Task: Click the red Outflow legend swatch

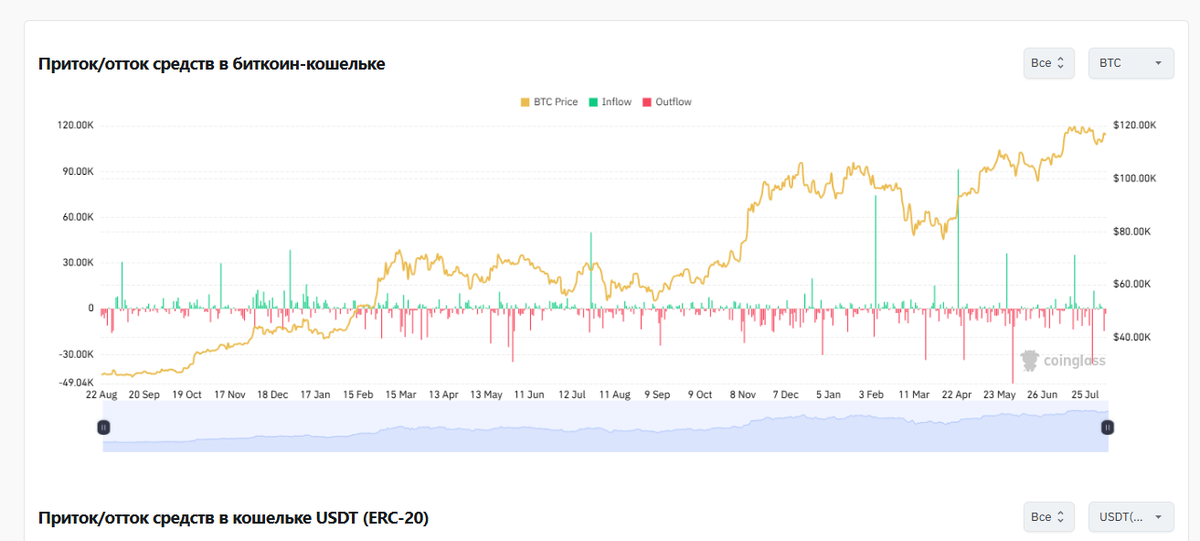Action: tap(647, 102)
